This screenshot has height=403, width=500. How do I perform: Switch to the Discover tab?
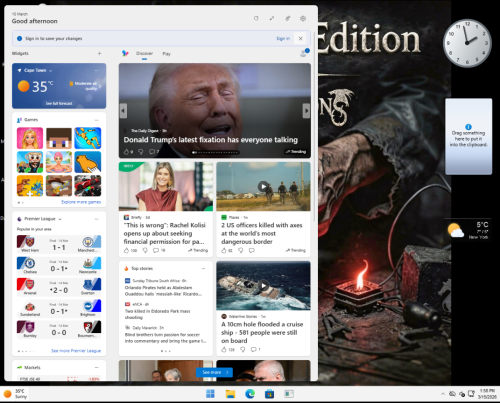144,53
